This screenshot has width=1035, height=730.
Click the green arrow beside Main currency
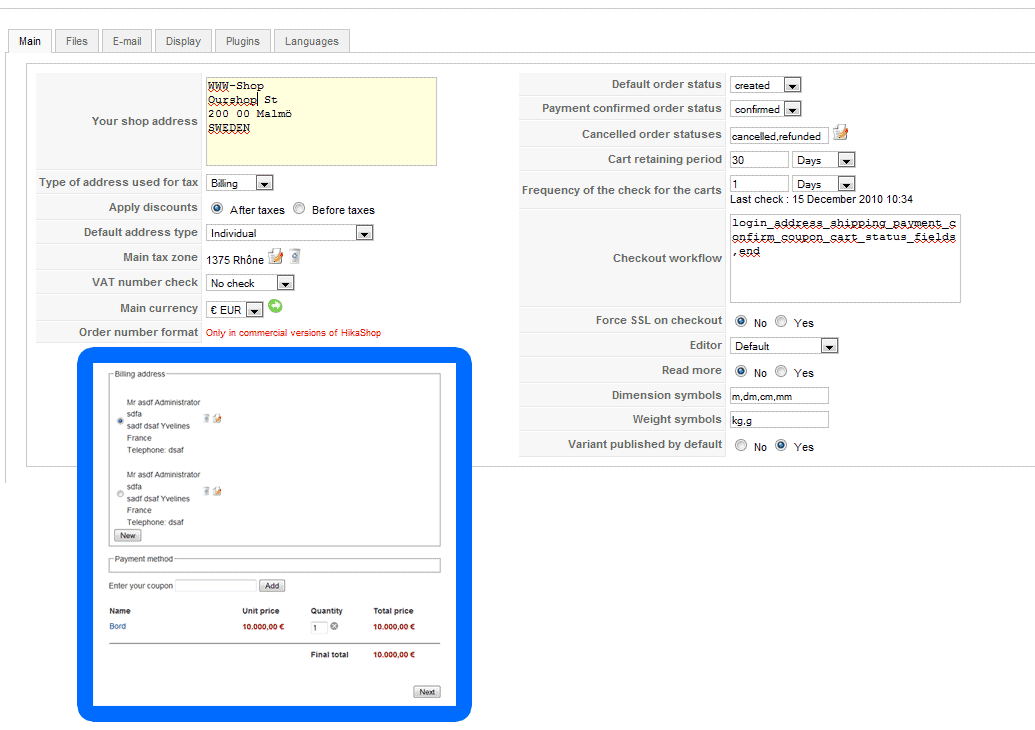point(275,306)
